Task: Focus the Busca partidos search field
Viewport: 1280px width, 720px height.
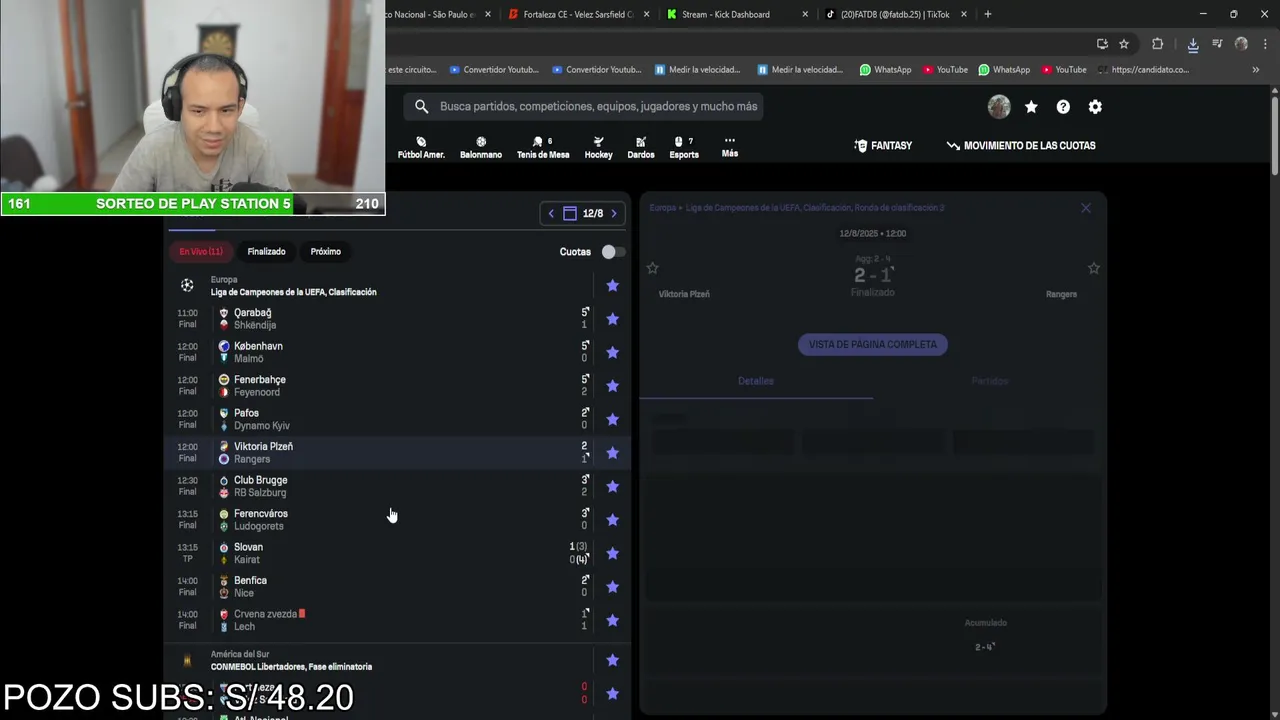Action: coord(584,106)
